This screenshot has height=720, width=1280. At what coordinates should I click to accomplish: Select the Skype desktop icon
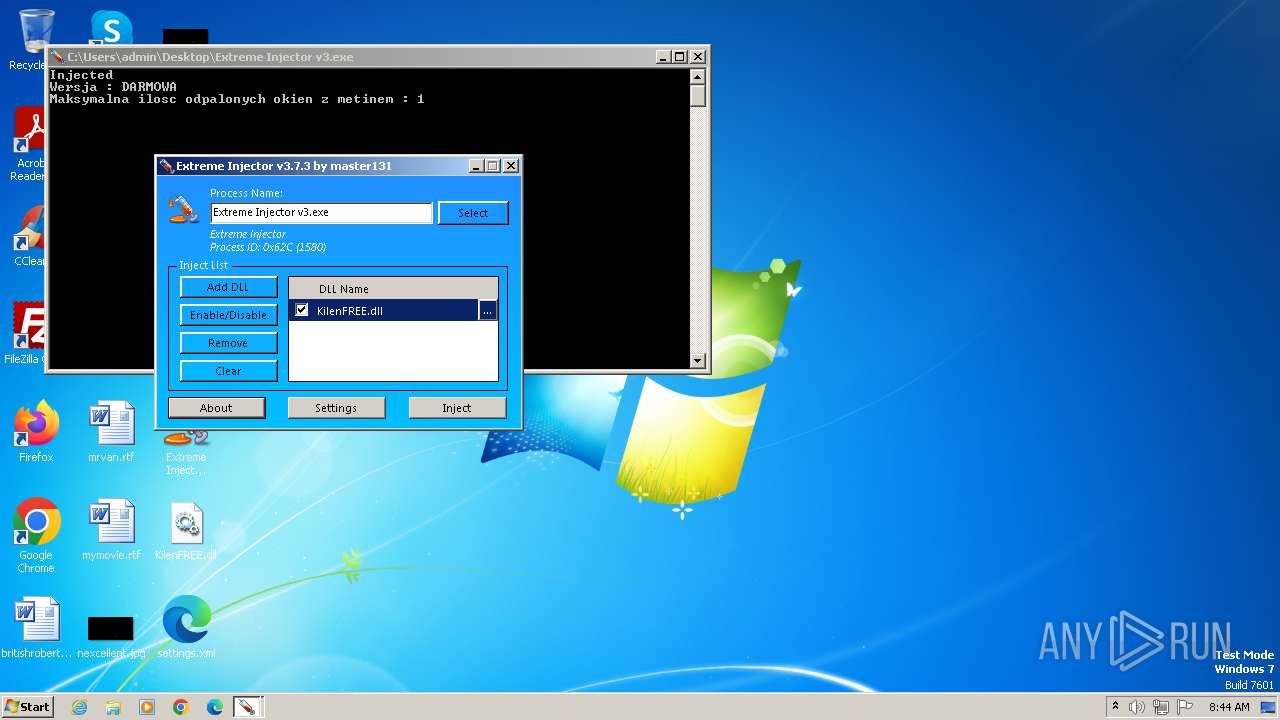pos(111,28)
